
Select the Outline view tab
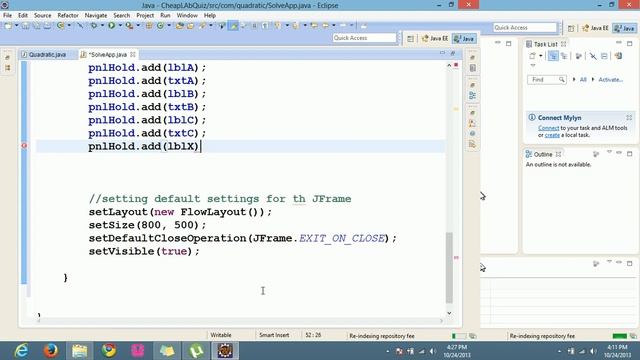(543, 154)
